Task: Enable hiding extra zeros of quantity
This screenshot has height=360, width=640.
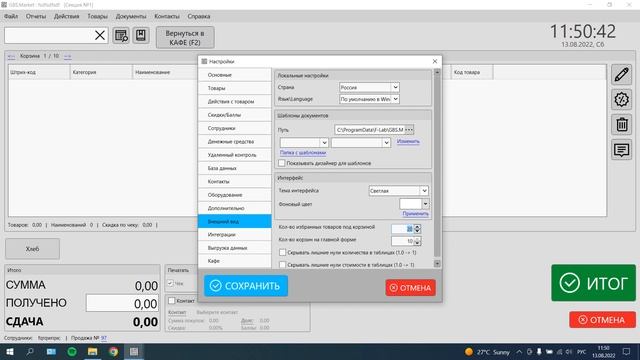Action: 282,253
